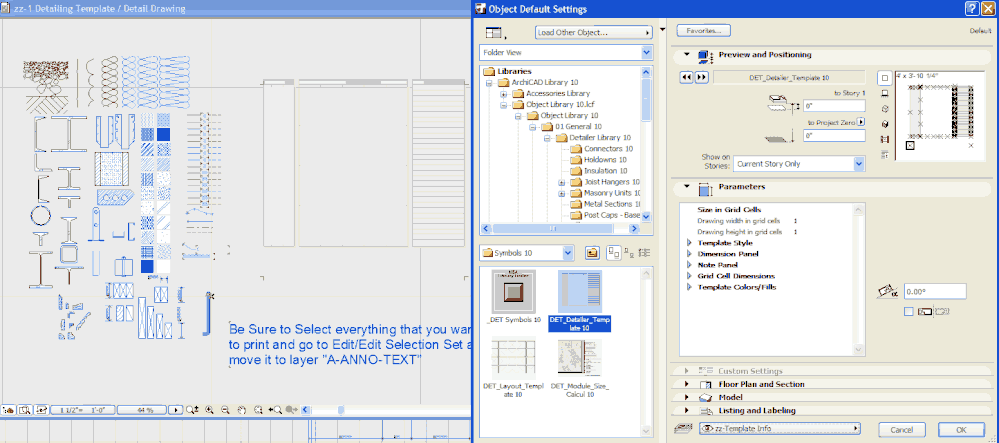Click second navigator icon at drawing window bottom
This screenshot has width=999, height=443.
pos(25,410)
